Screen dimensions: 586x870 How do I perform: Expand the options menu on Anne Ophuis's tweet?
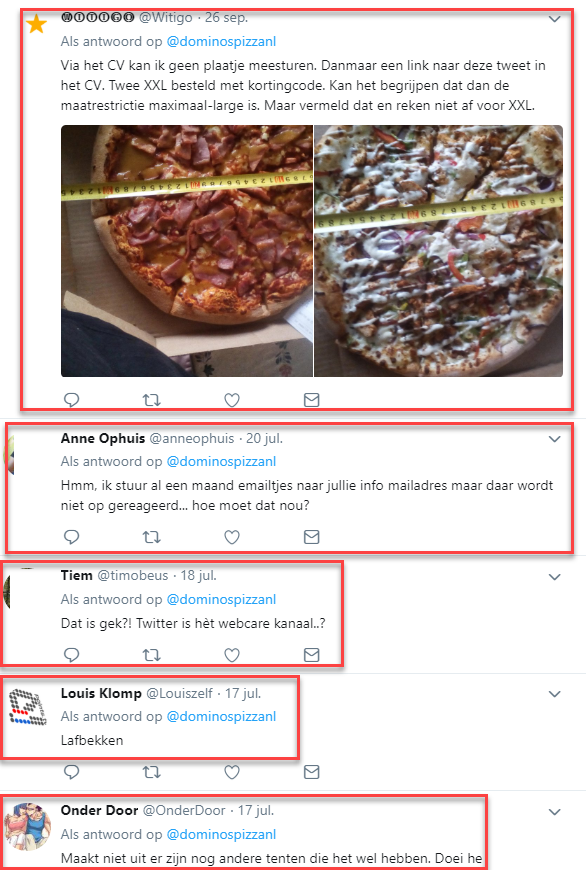554,439
